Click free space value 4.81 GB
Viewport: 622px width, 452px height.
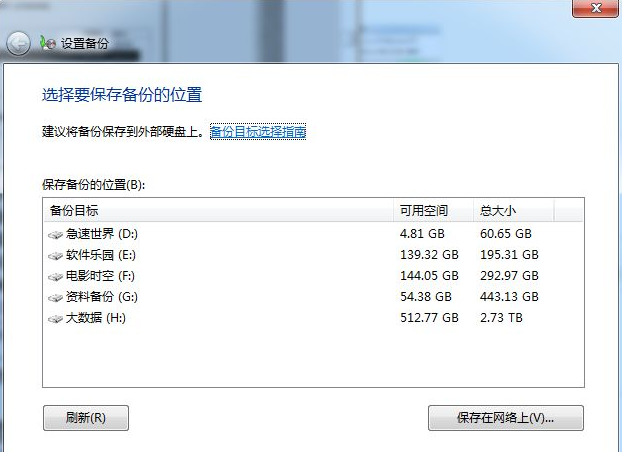tap(422, 234)
